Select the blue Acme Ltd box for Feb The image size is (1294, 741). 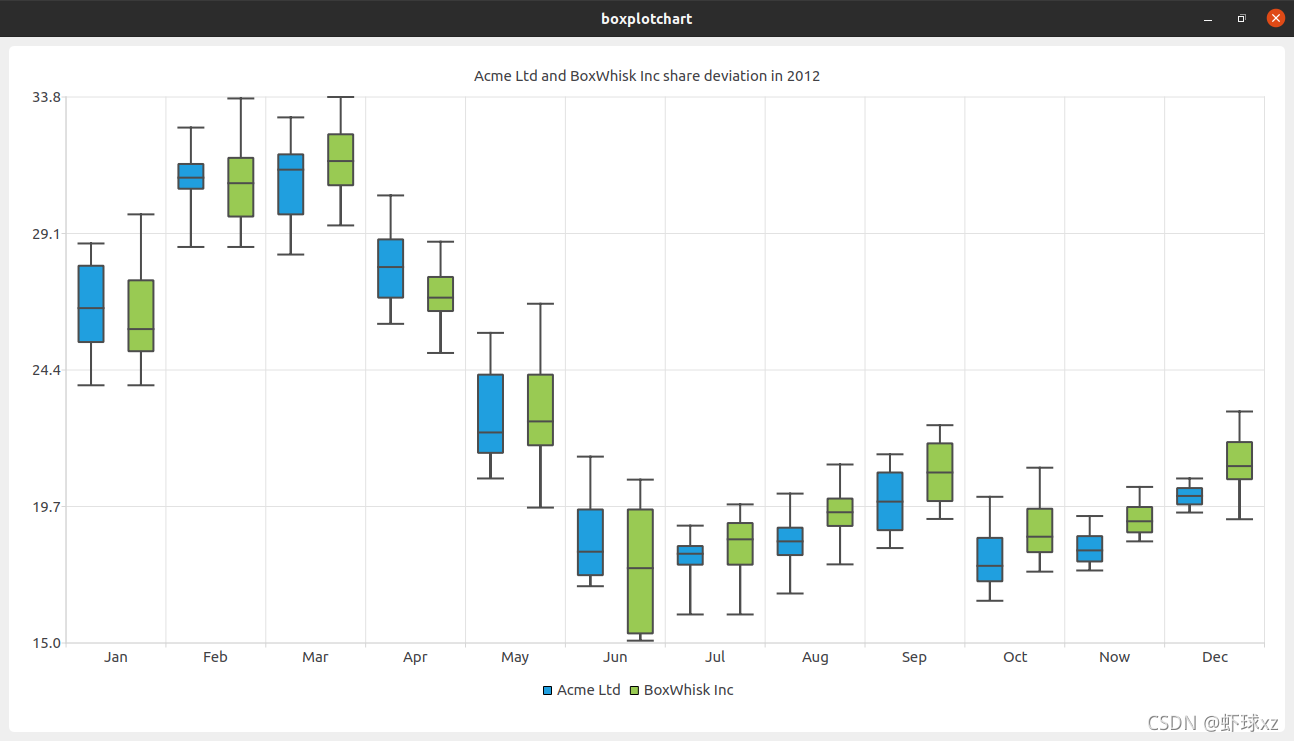tap(191, 176)
